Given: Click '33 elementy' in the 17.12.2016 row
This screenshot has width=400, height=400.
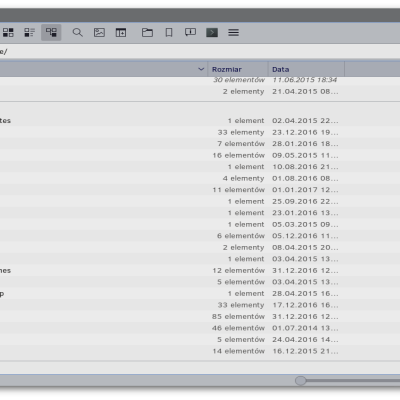Looking at the screenshot, I should click(x=241, y=305).
